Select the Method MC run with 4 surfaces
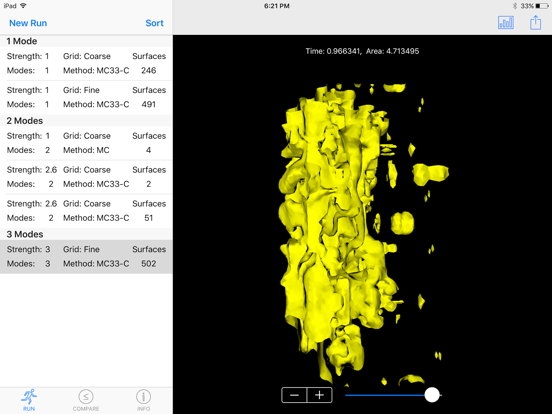This screenshot has width=552, height=414. [86, 143]
